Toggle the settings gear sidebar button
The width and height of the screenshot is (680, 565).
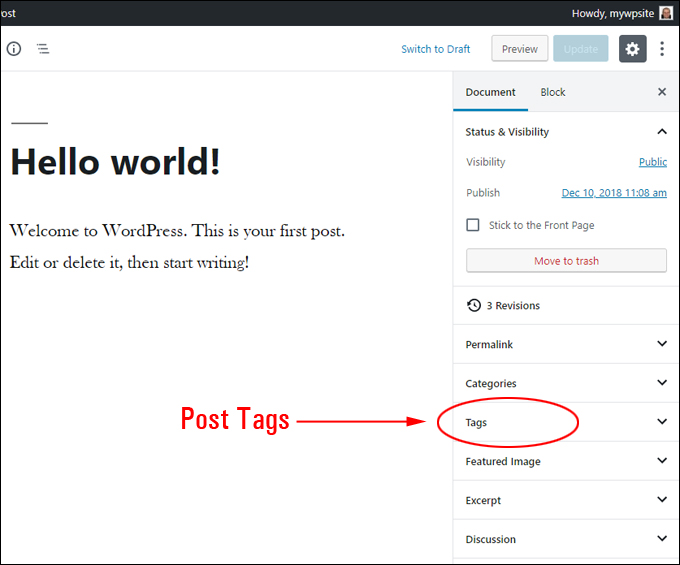(632, 49)
